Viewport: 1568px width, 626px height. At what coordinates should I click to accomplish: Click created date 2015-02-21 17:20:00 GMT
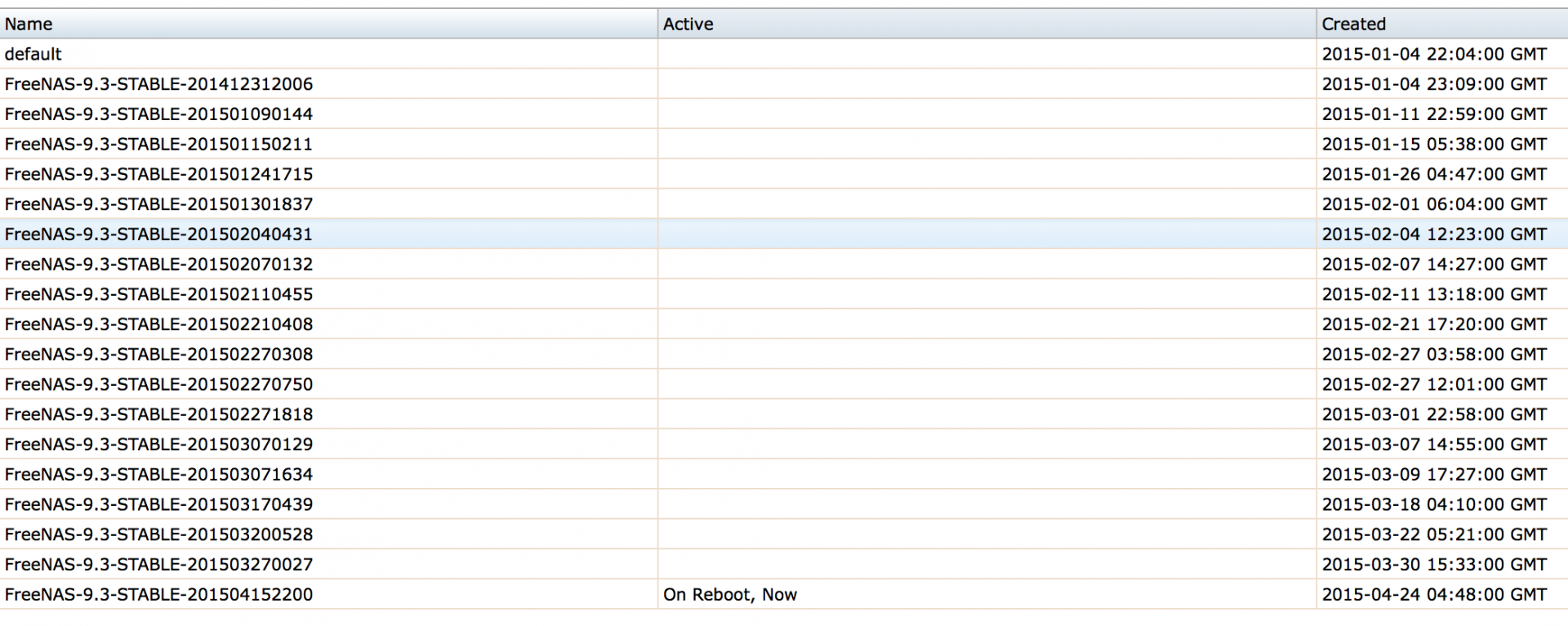[1434, 324]
